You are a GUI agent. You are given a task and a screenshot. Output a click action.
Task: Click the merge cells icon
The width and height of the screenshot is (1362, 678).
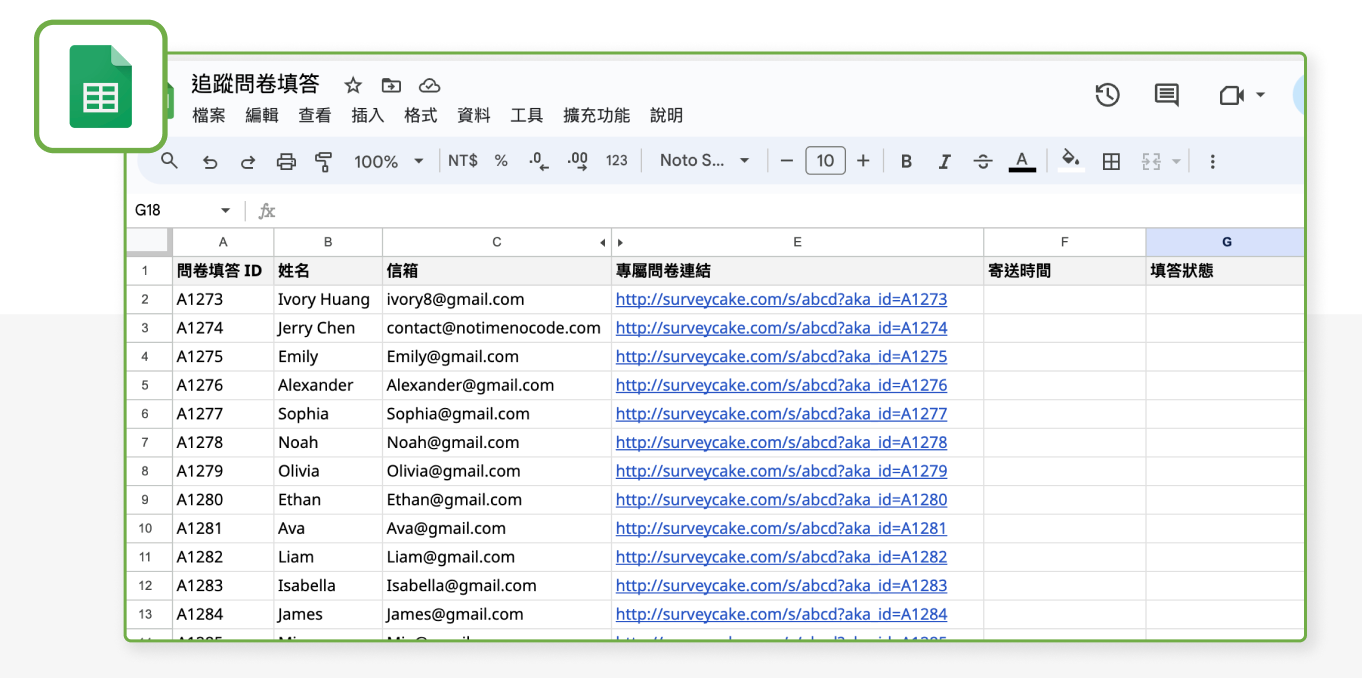(1152, 160)
